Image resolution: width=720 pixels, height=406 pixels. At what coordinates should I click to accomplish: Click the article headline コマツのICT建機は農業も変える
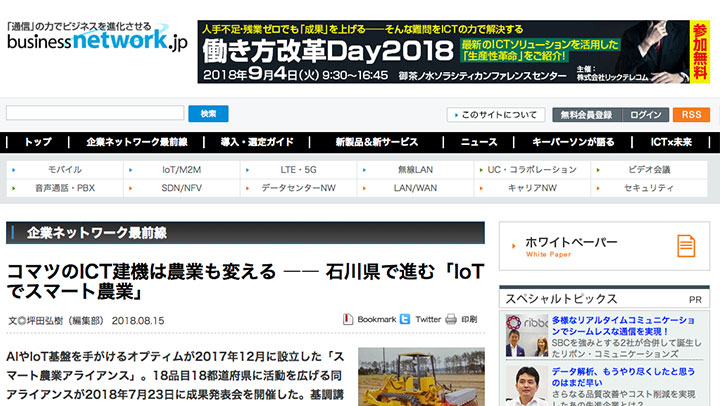tap(246, 282)
